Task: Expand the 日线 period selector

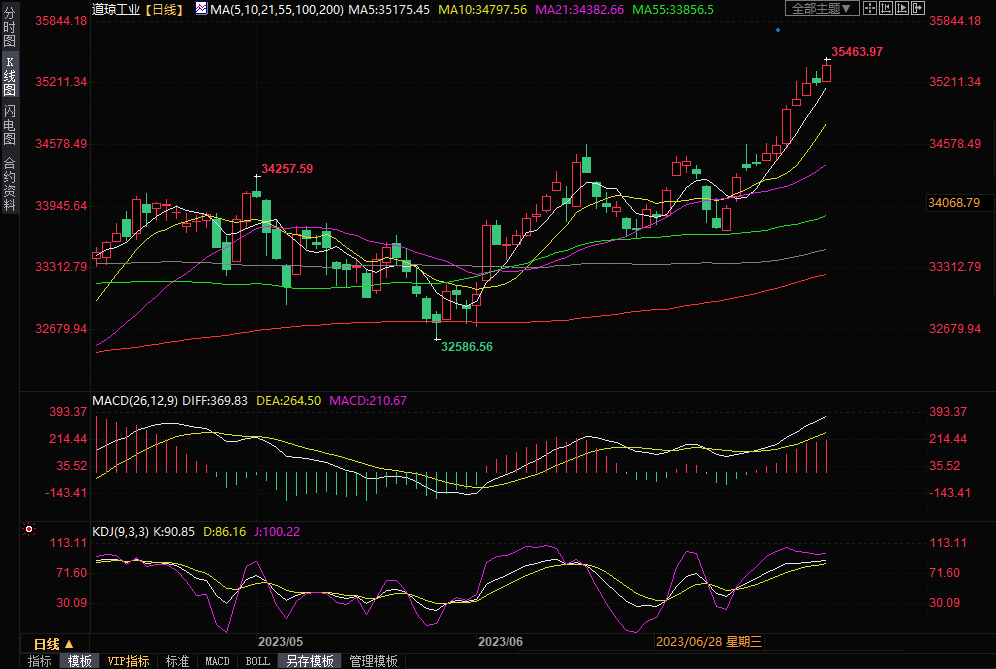Action: pyautogui.click(x=53, y=644)
